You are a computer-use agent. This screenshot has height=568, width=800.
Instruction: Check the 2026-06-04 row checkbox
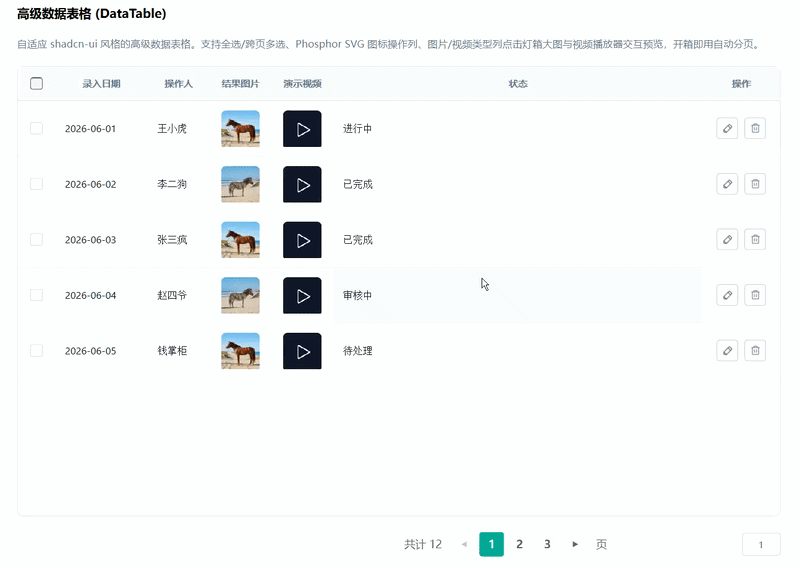[36, 295]
